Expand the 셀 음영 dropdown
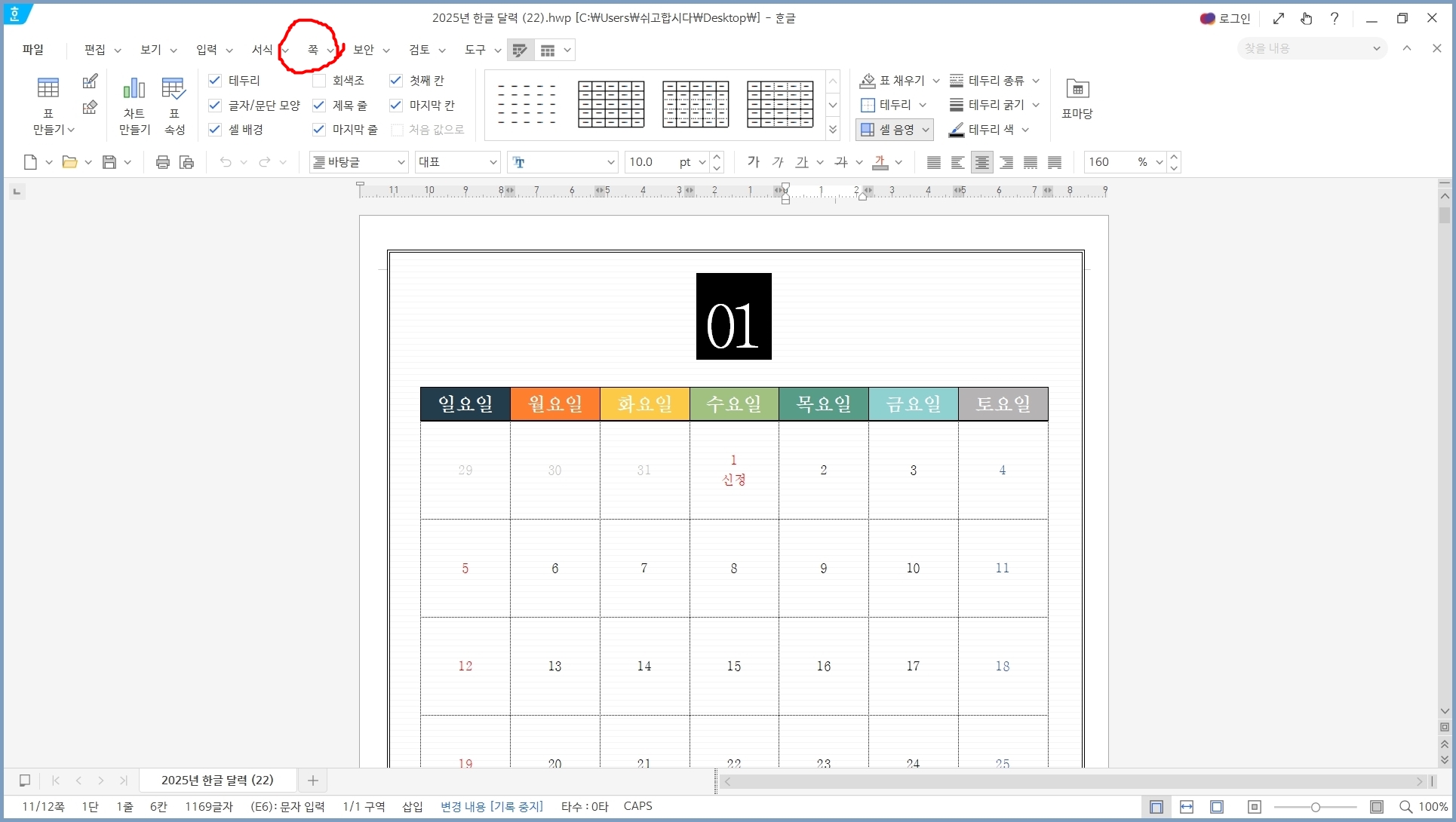The image size is (1456, 822). coord(926,130)
